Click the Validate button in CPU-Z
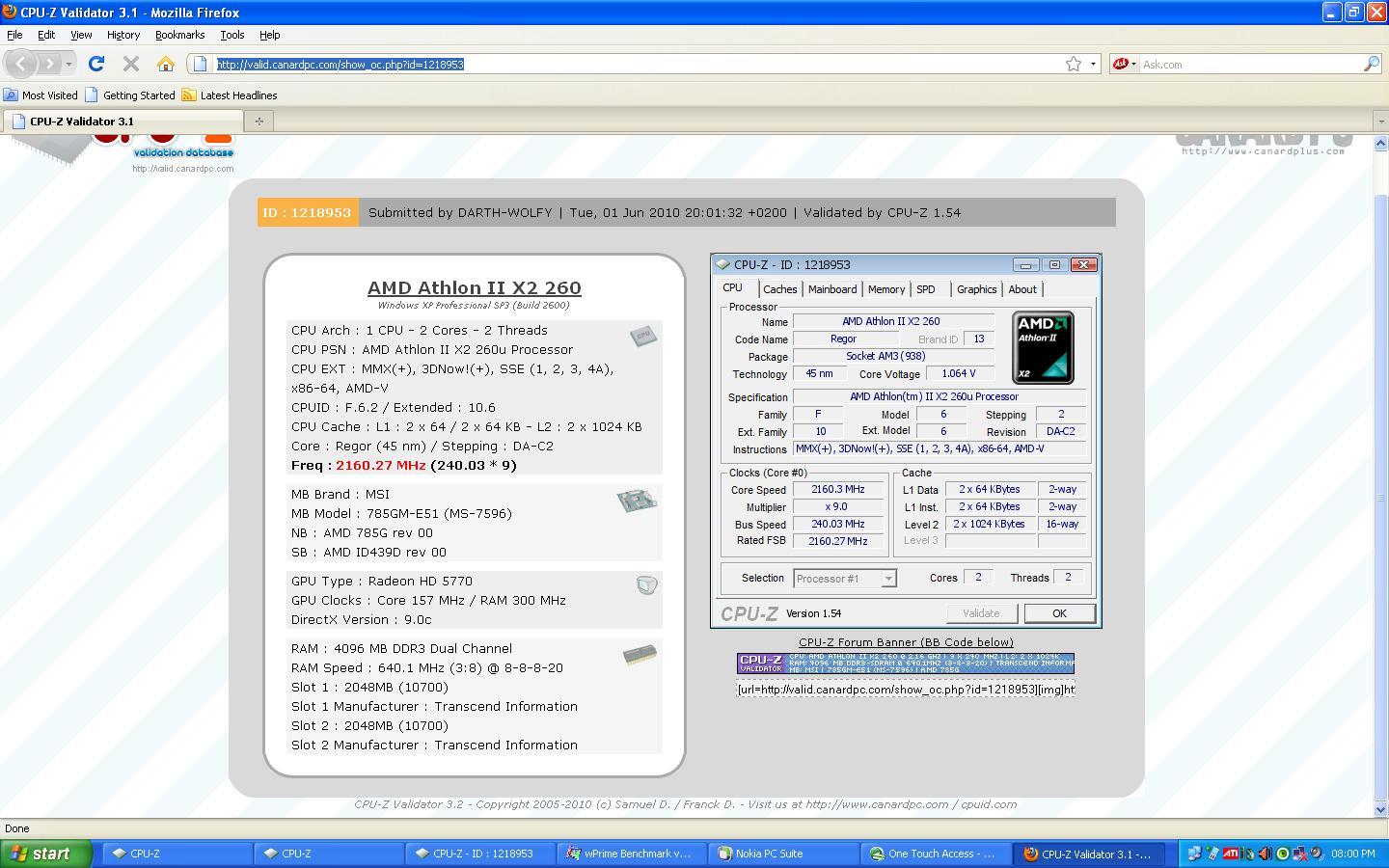The height and width of the screenshot is (868, 1389). click(x=981, y=613)
